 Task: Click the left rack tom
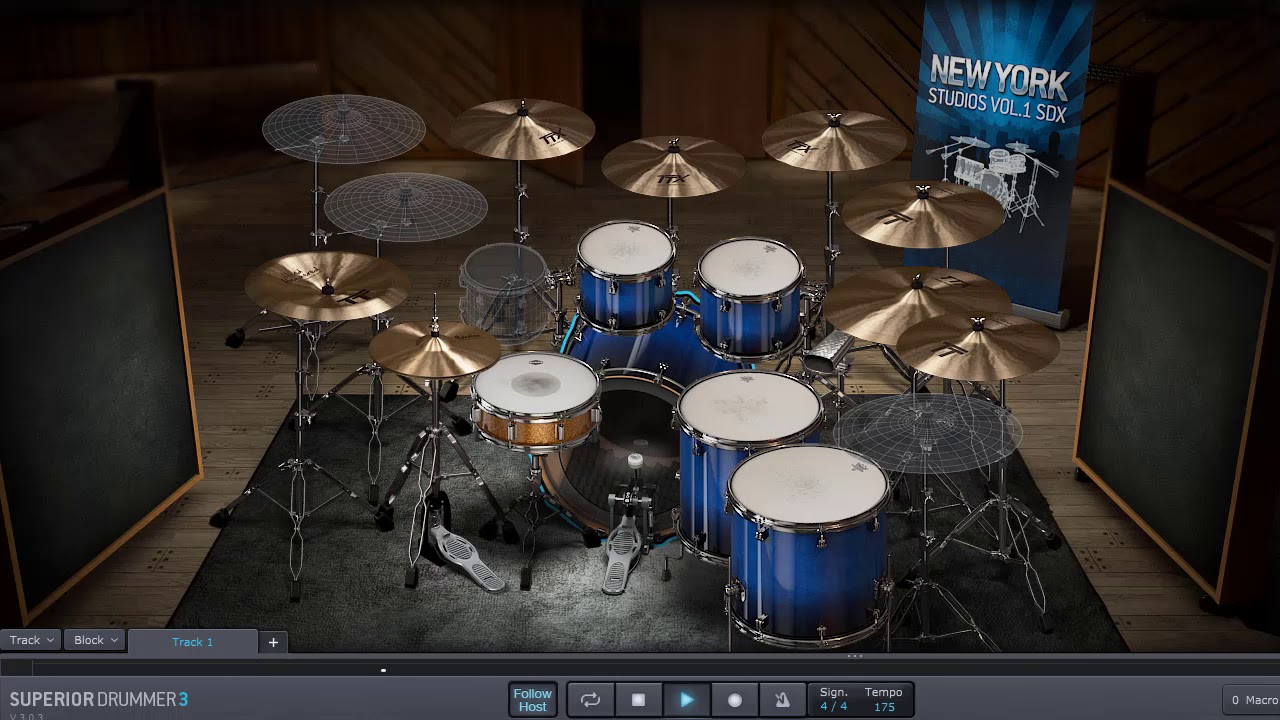click(626, 275)
